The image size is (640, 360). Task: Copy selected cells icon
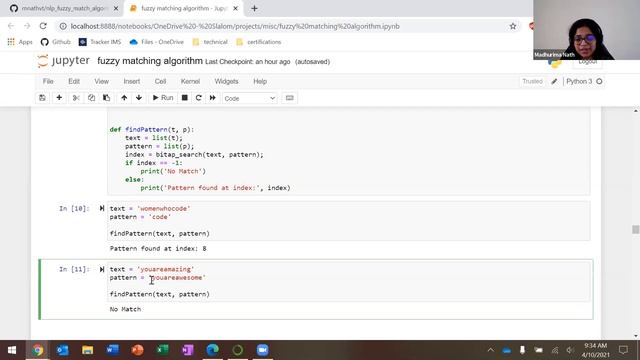[91, 98]
